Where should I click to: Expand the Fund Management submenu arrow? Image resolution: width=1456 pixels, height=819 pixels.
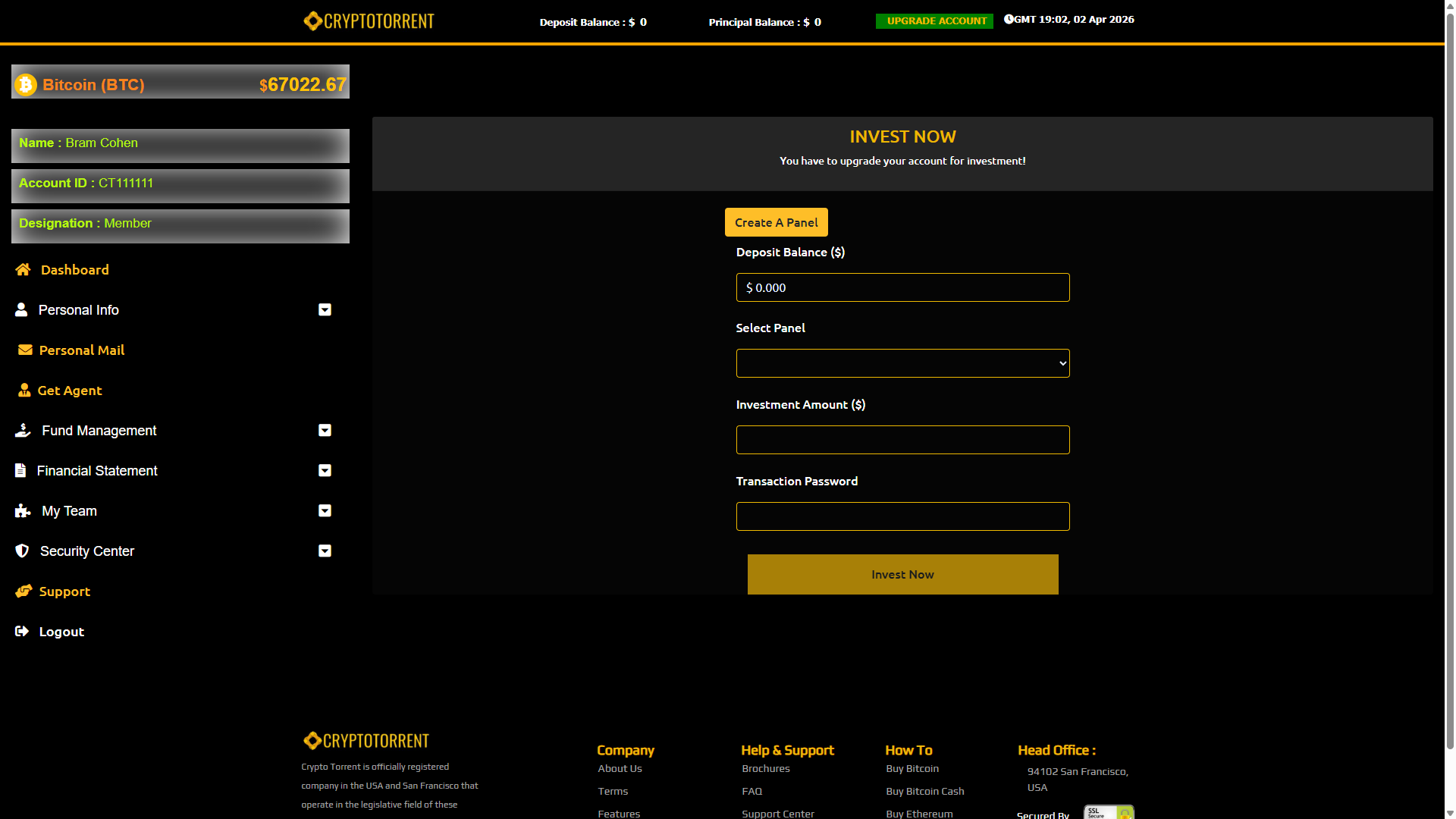325,431
